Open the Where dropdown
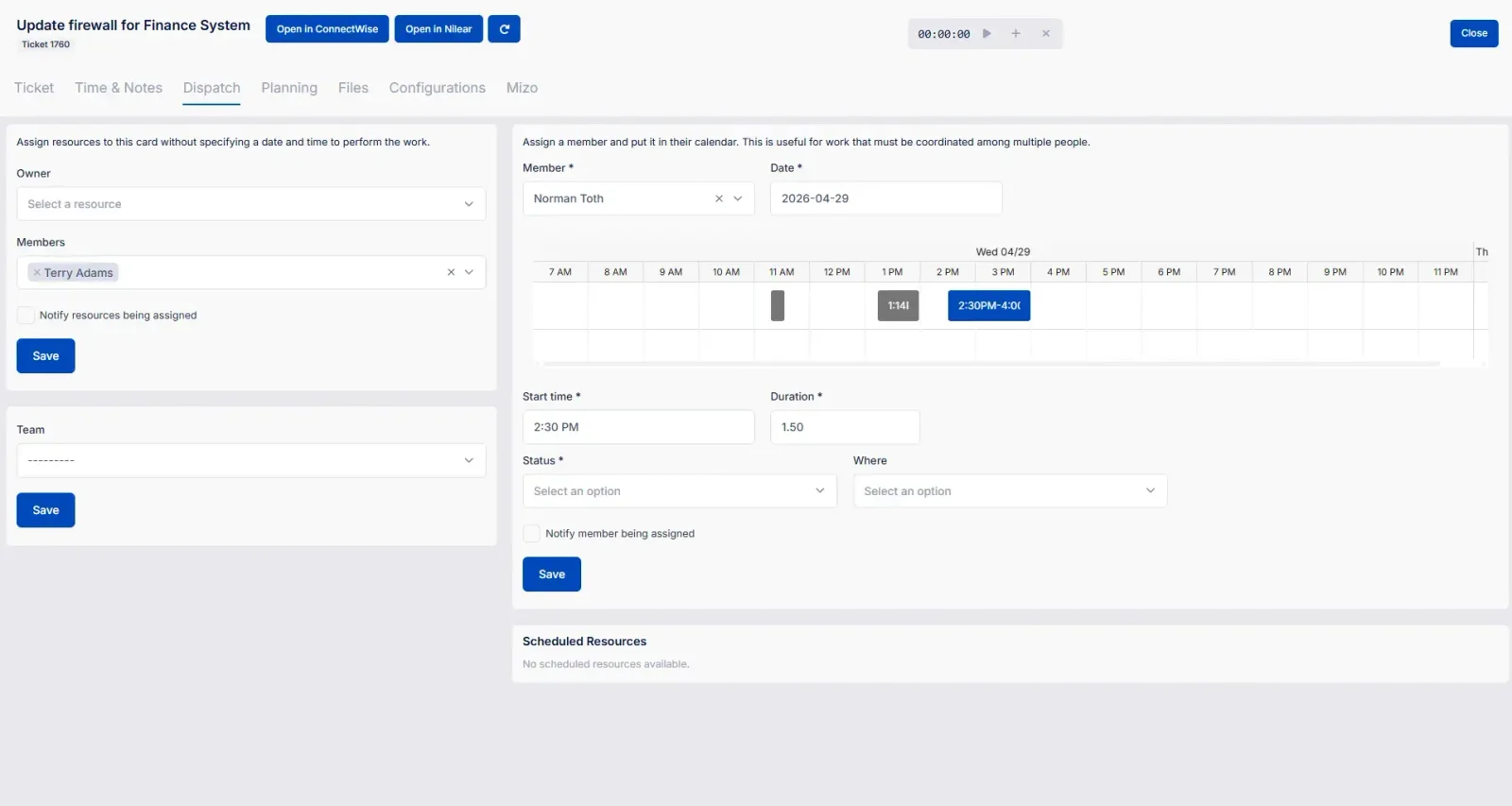Image resolution: width=1512 pixels, height=806 pixels. (x=1010, y=491)
